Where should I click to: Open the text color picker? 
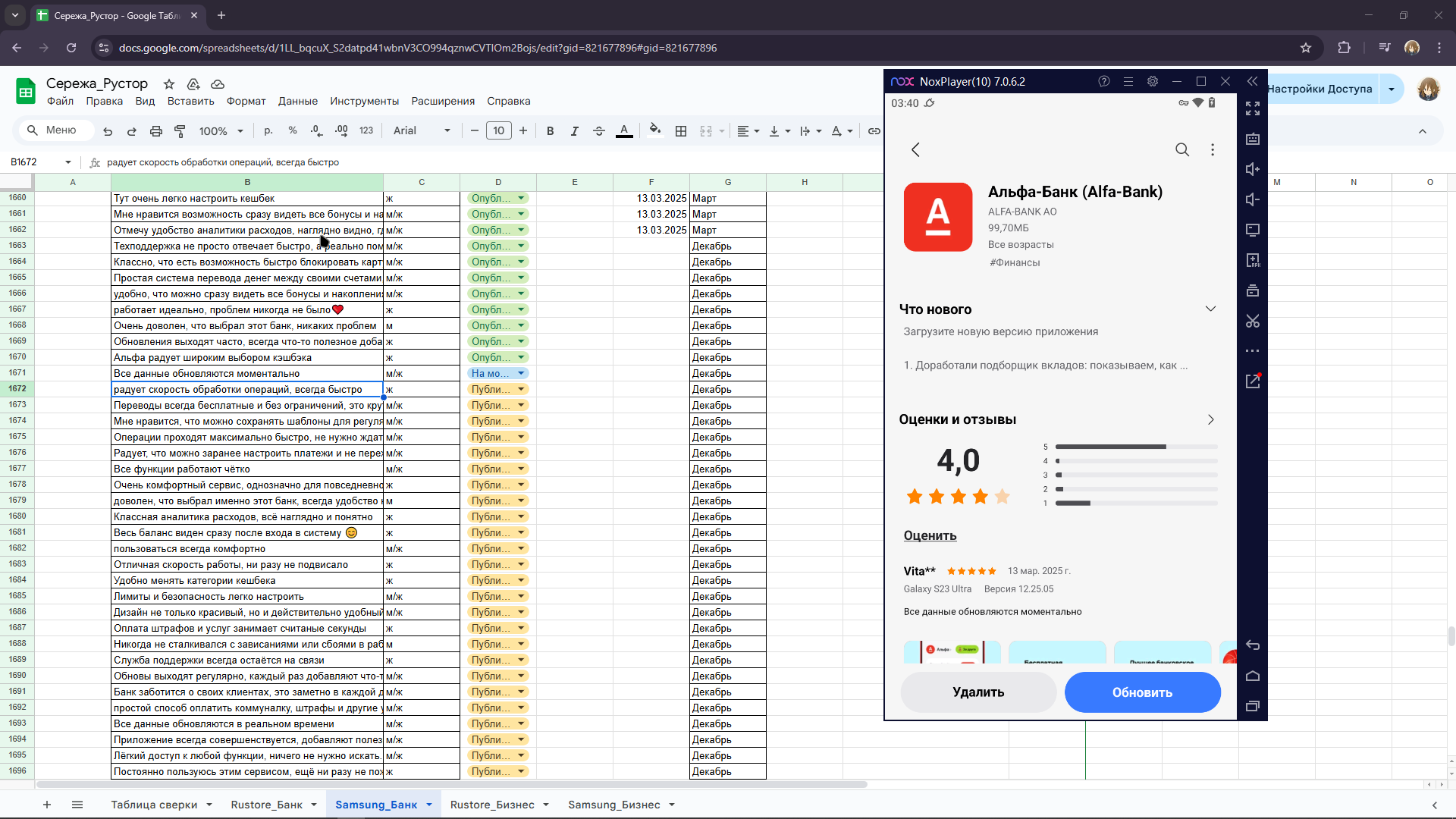click(624, 130)
